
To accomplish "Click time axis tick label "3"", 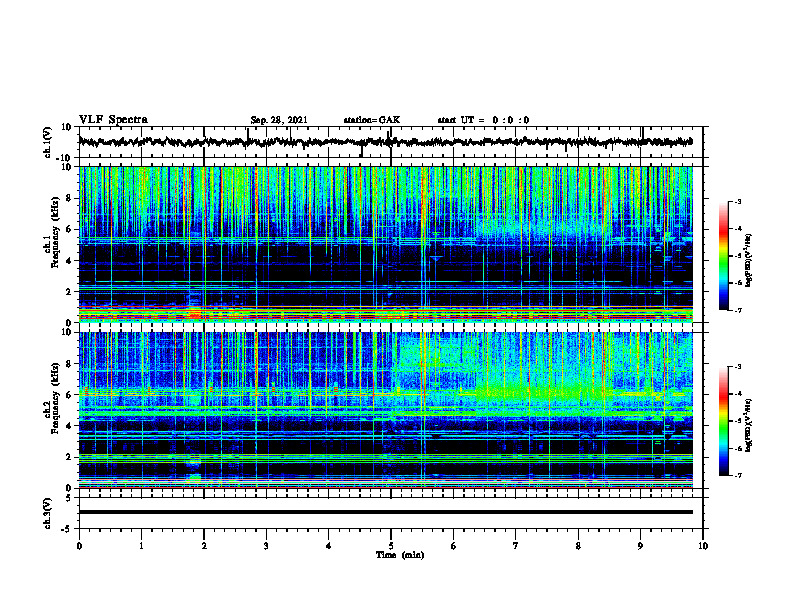I will click(x=266, y=546).
